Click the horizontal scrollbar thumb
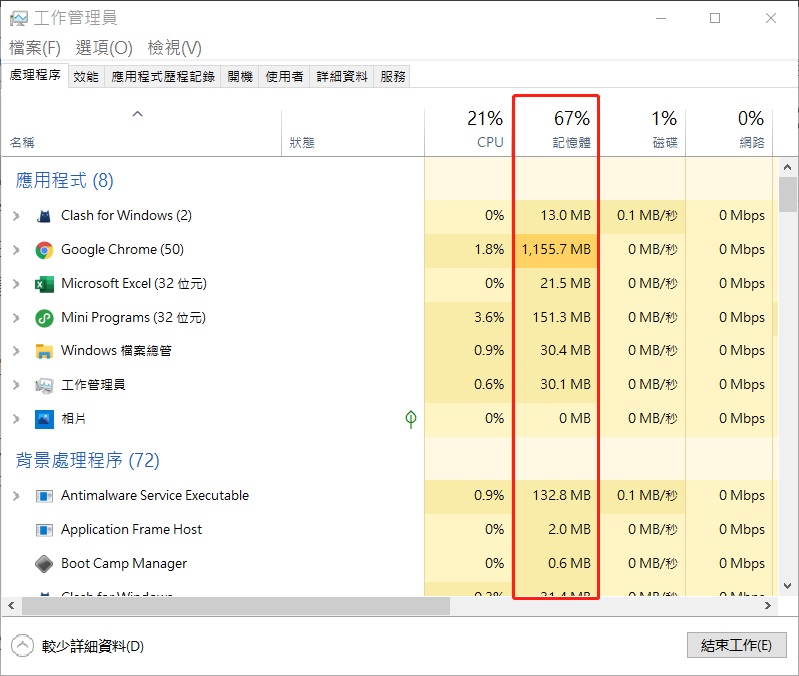This screenshot has width=799, height=676. [236, 606]
